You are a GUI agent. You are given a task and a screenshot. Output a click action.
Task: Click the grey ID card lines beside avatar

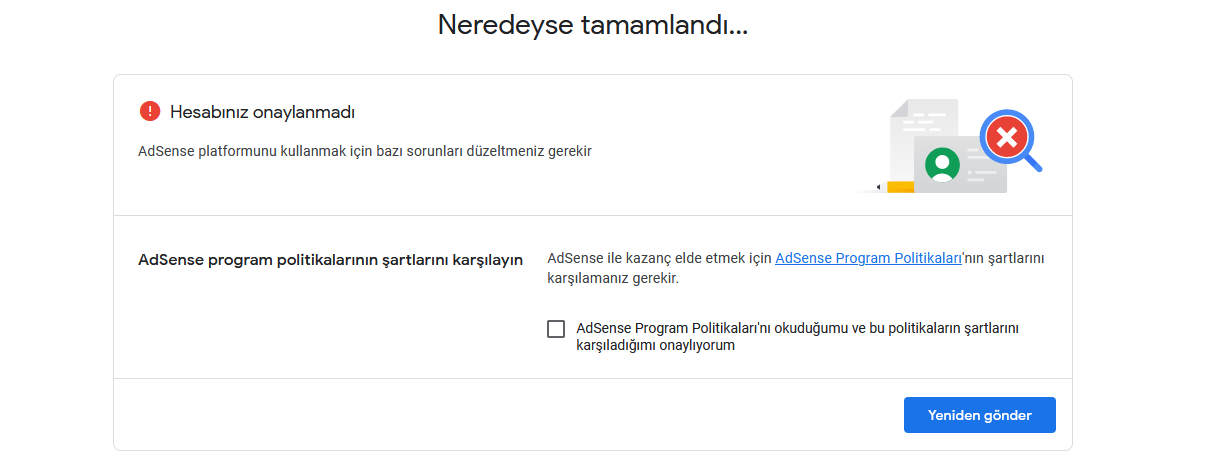click(x=982, y=167)
